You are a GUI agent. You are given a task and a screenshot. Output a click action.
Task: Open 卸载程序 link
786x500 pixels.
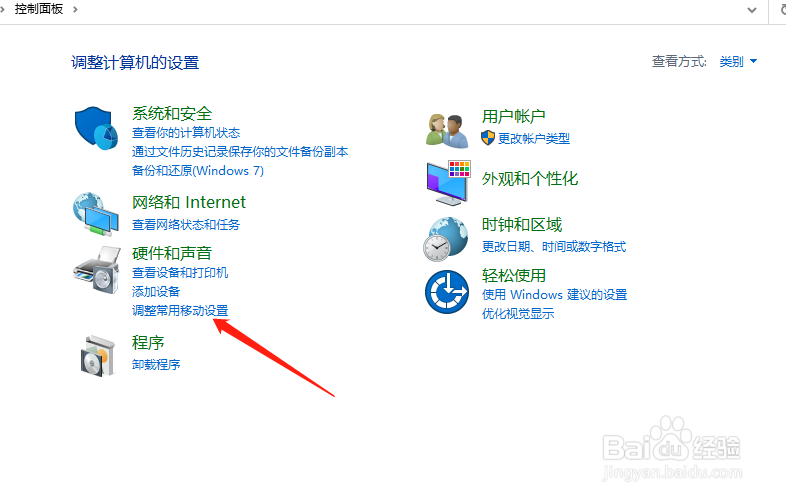click(x=156, y=365)
